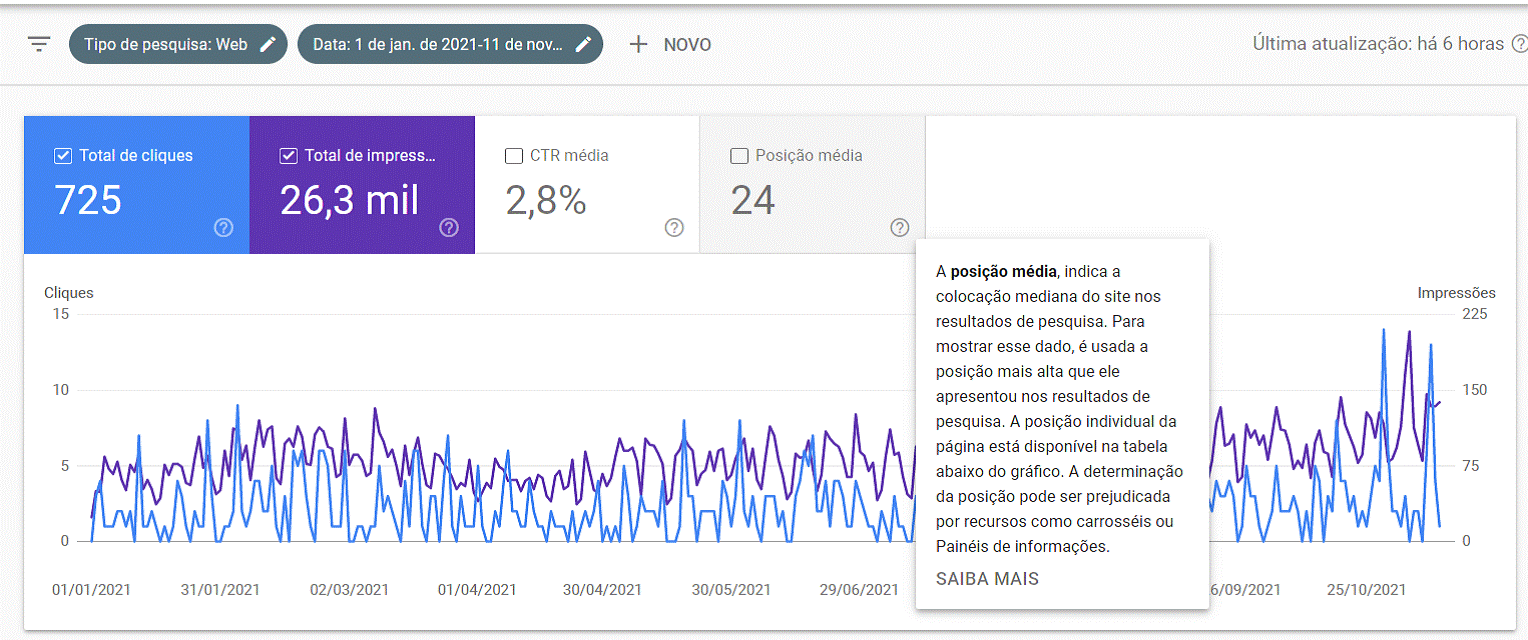Image resolution: width=1528 pixels, height=640 pixels.
Task: Open the Tipo de pesquisa: Web filter
Action: point(165,44)
